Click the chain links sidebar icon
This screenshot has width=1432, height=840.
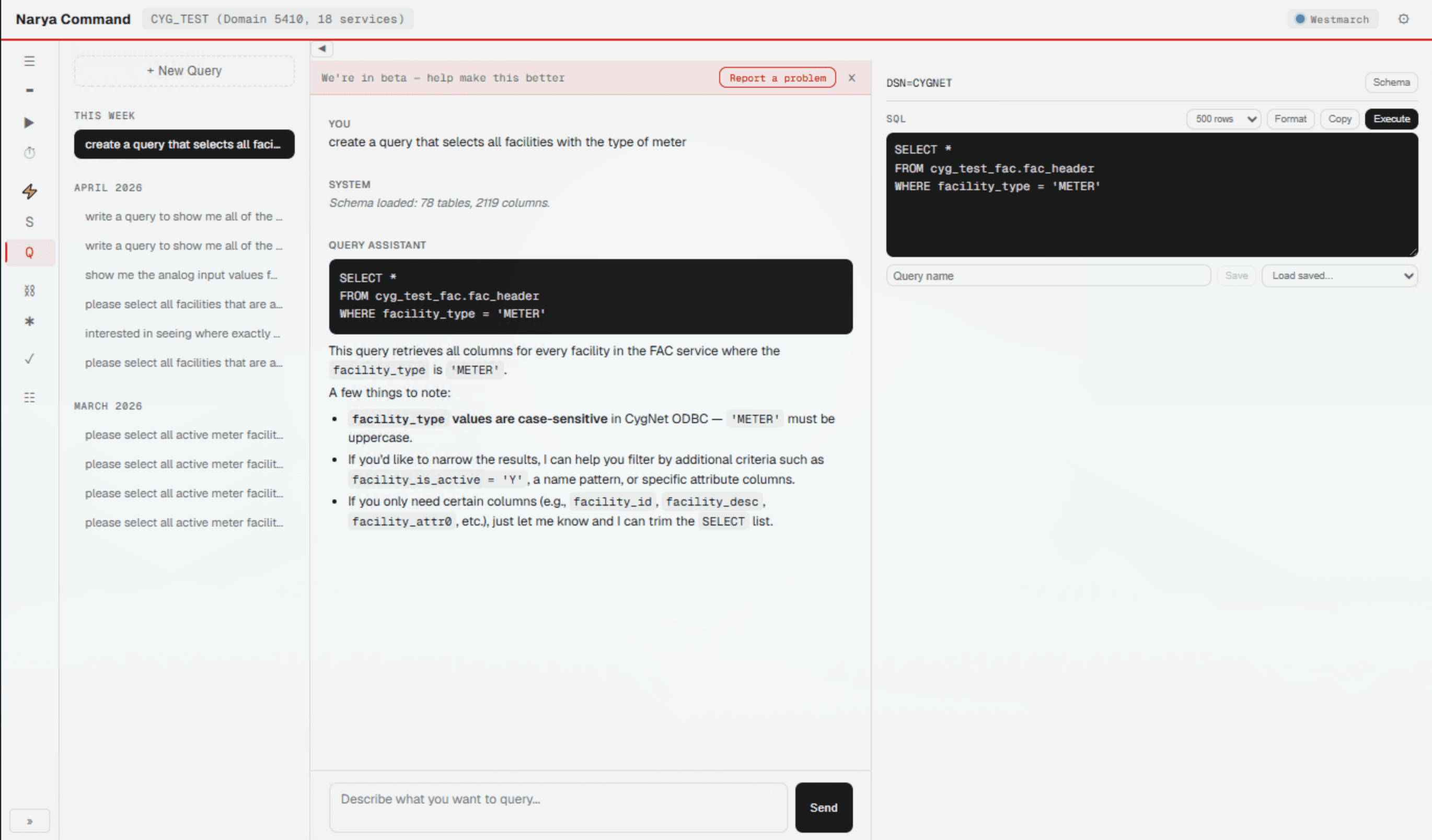point(30,291)
